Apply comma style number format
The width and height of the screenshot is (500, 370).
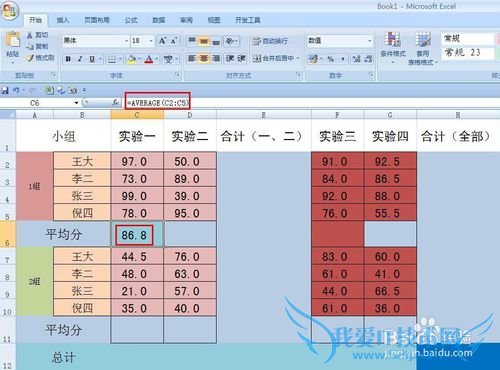[343, 59]
